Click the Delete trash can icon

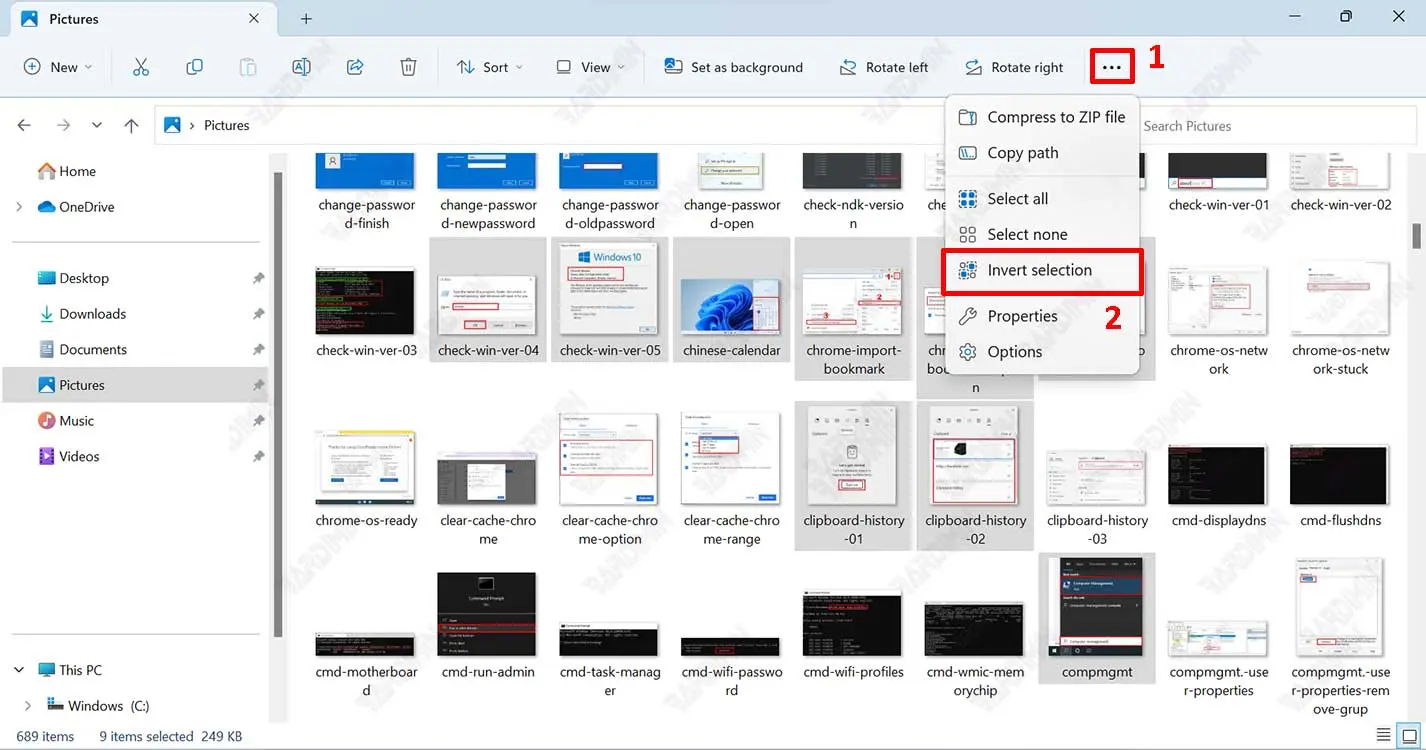(x=408, y=67)
